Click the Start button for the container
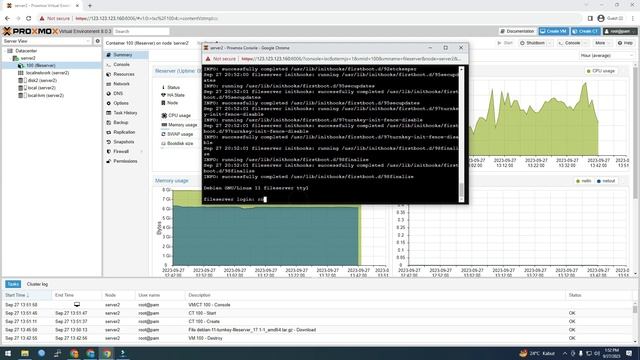The image size is (640, 360). pos(505,43)
